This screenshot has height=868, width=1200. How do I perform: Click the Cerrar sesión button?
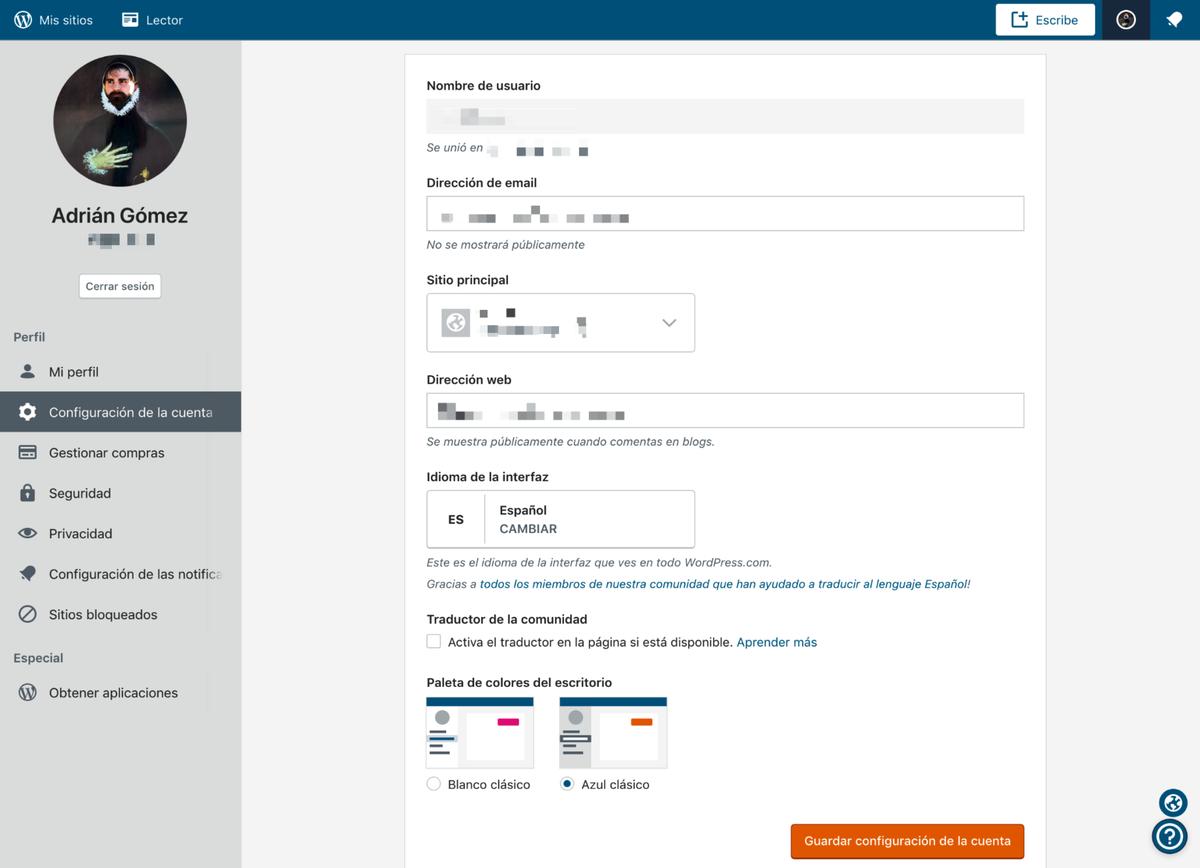pos(120,286)
